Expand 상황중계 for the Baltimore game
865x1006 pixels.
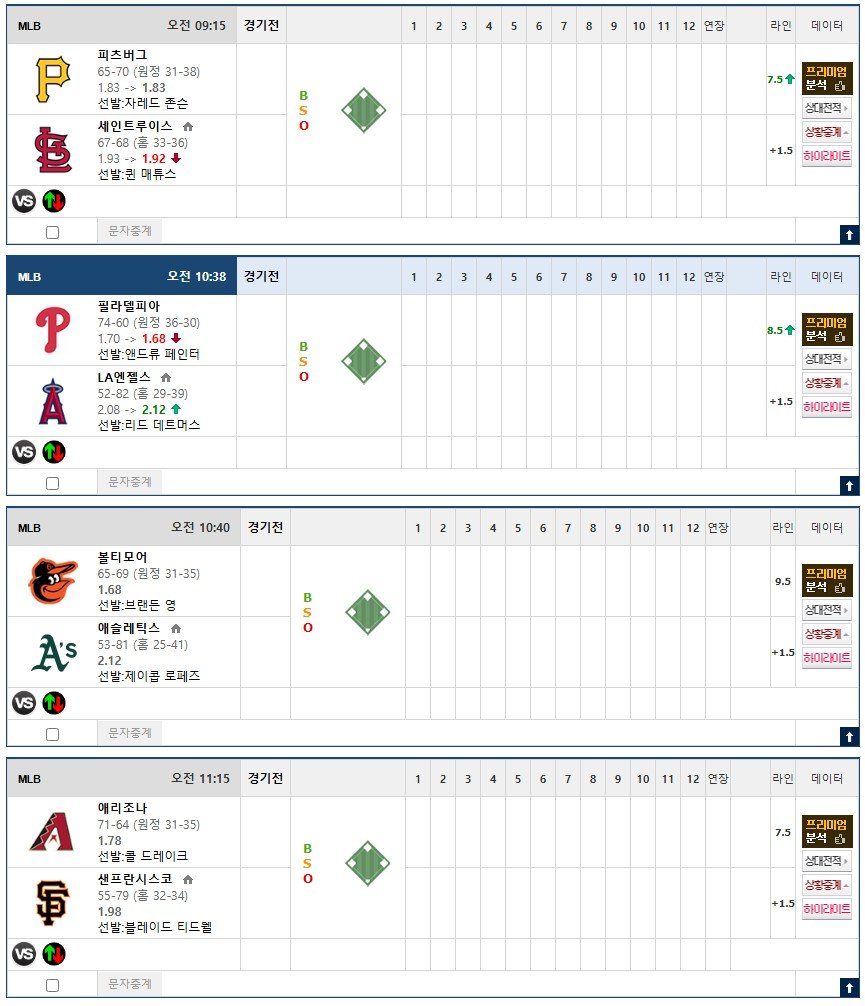point(826,634)
